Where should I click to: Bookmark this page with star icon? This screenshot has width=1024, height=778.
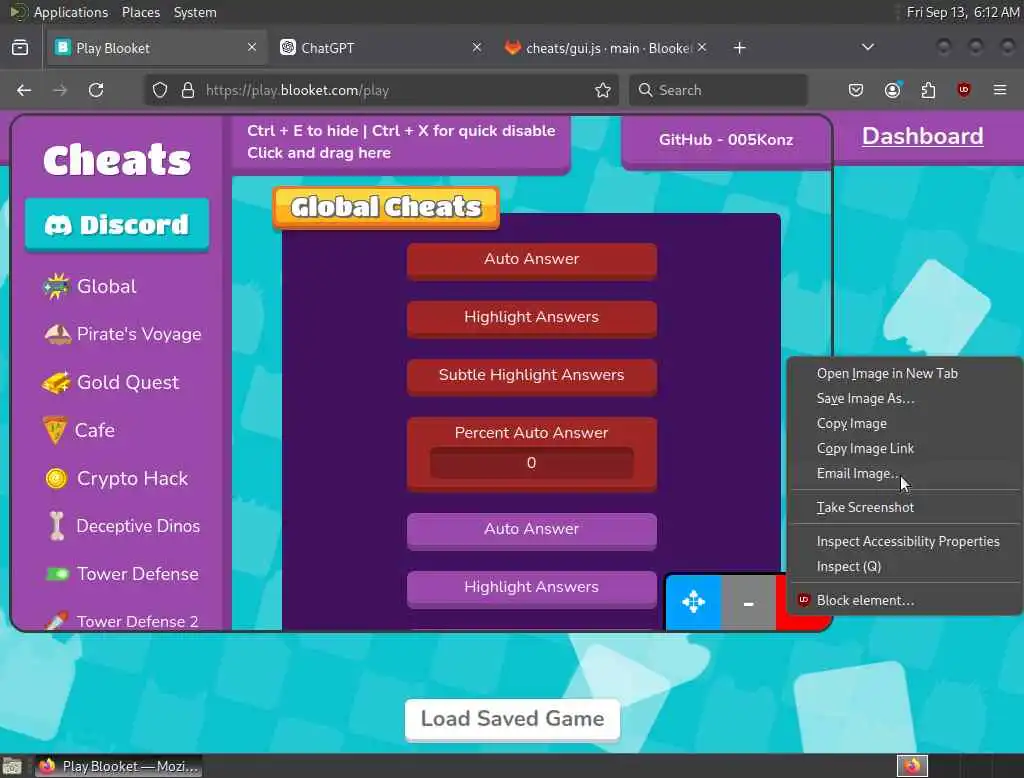603,90
